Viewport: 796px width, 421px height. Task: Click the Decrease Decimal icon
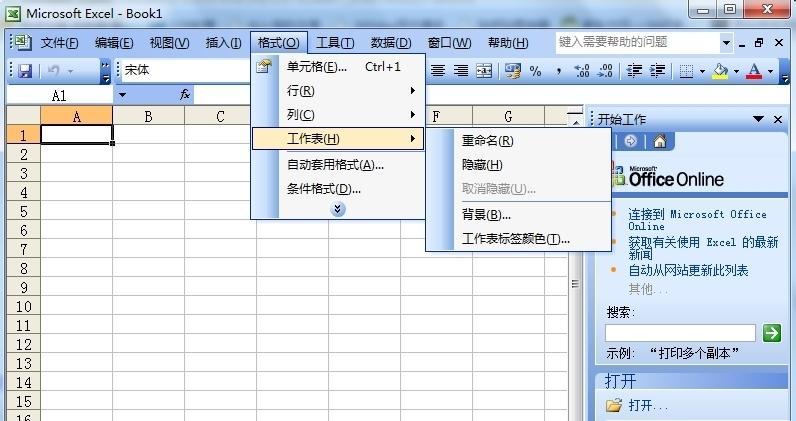[605, 71]
